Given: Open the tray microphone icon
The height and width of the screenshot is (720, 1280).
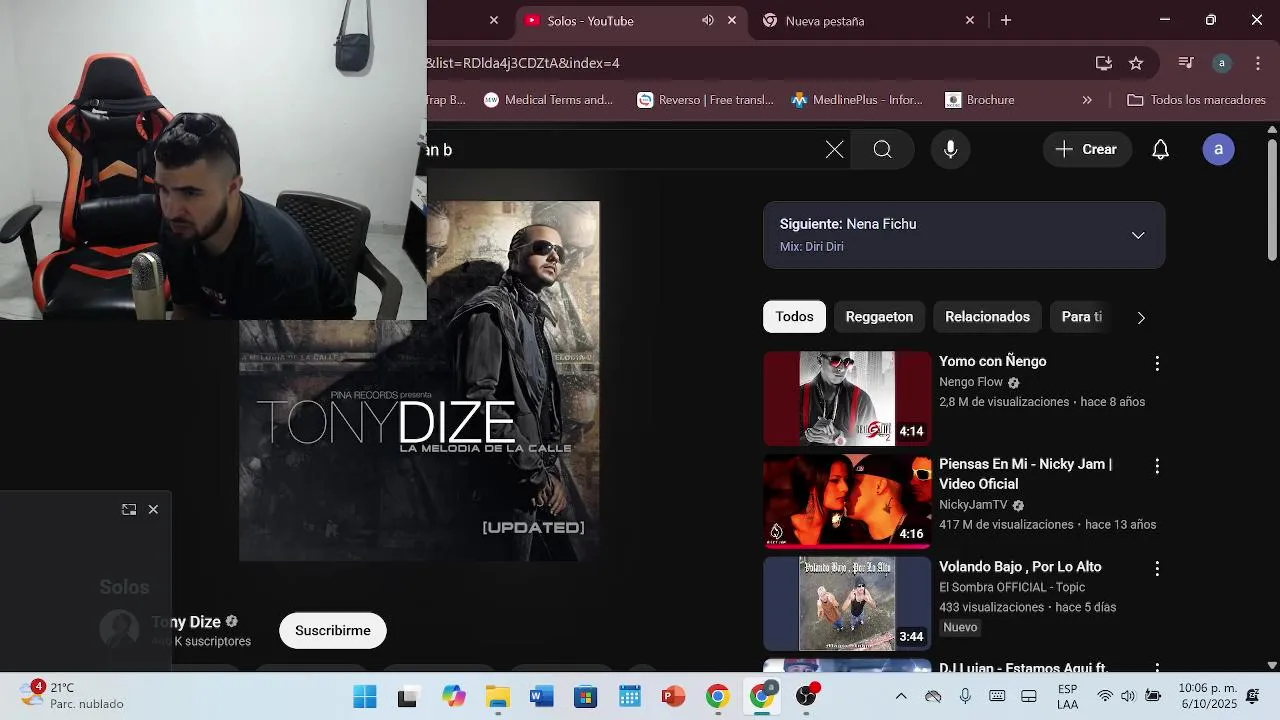Looking at the screenshot, I should [965, 697].
